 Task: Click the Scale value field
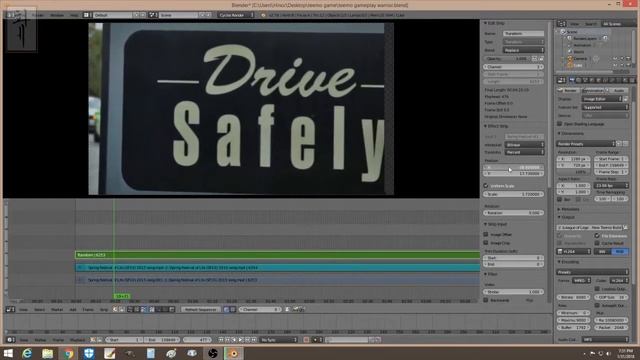[x=513, y=194]
